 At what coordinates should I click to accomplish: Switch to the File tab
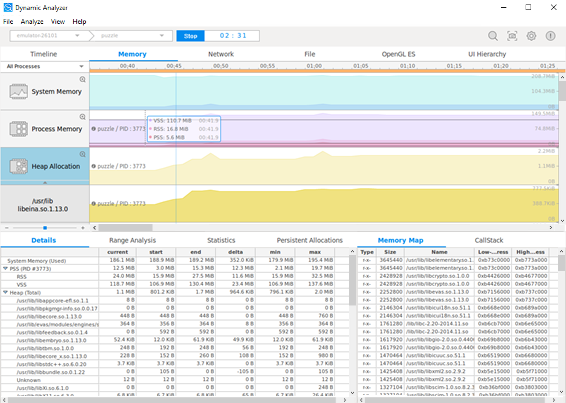[x=310, y=54]
